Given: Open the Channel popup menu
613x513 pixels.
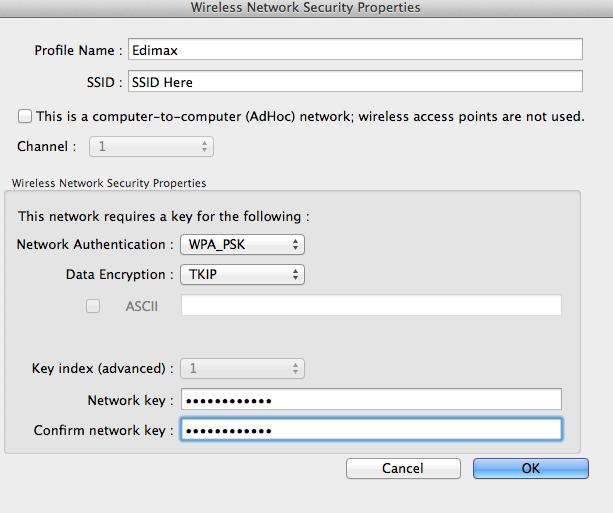Looking at the screenshot, I should [x=151, y=147].
